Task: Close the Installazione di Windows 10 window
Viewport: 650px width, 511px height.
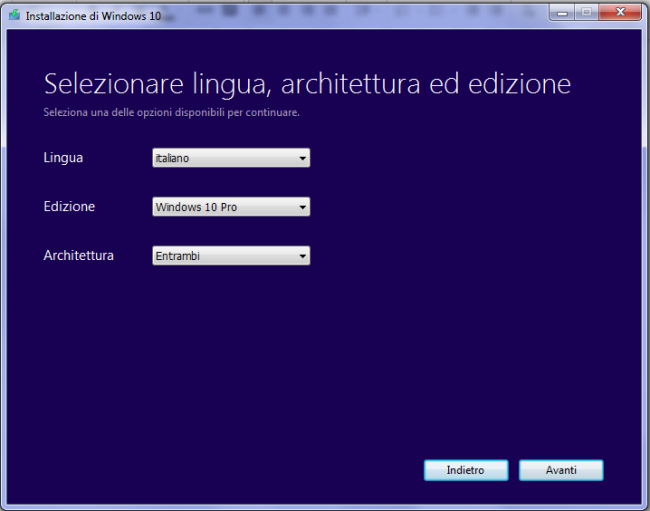Action: (x=620, y=12)
